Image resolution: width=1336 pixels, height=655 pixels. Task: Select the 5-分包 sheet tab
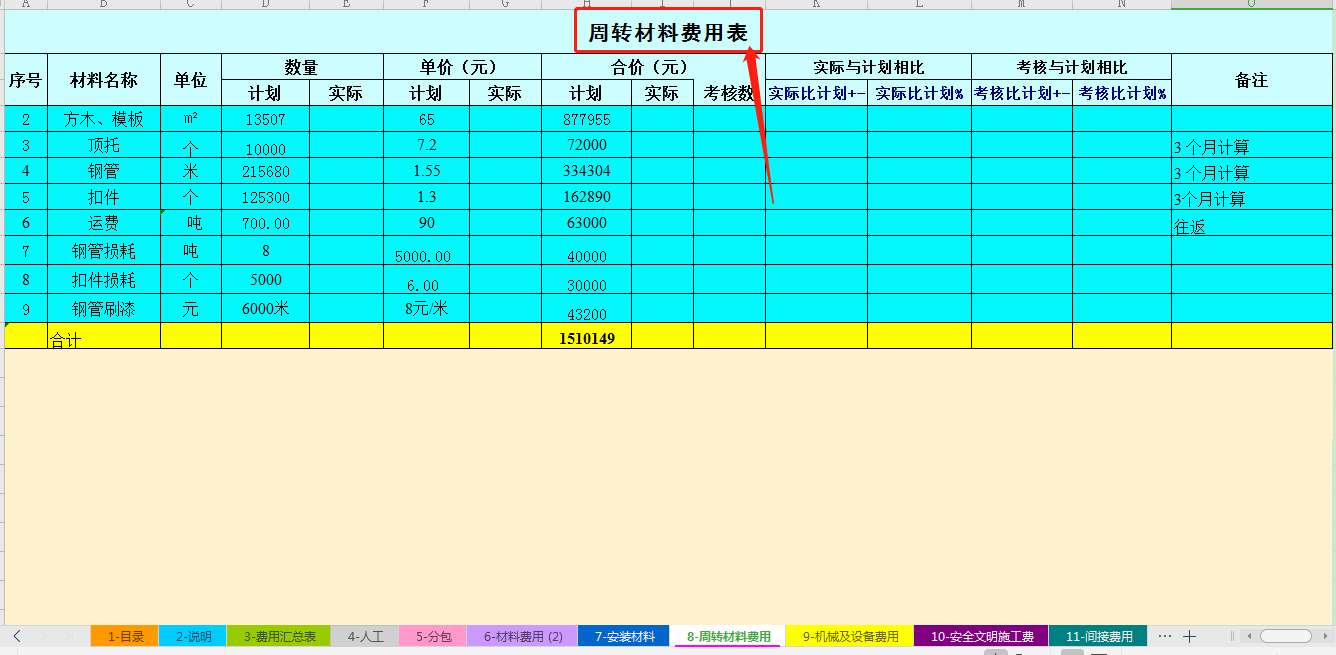[x=432, y=634]
